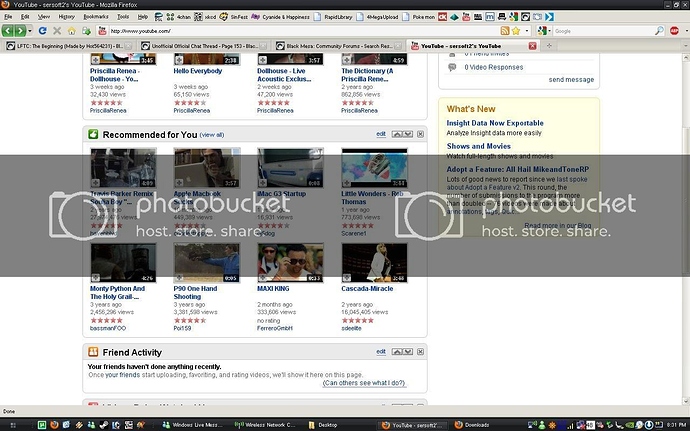Click the RSS feed icon in address bar
The image size is (690, 431).
click(505, 31)
